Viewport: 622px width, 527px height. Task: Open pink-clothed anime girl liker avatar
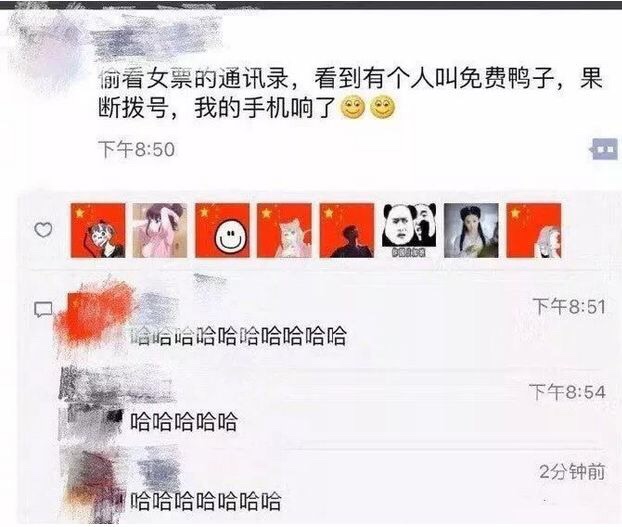(160, 230)
